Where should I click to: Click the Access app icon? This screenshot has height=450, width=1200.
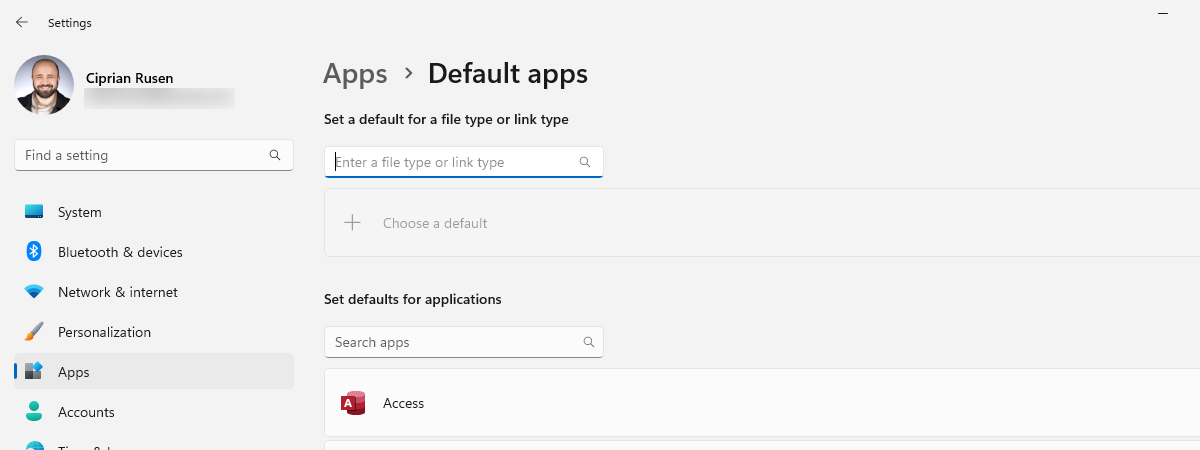[x=353, y=403]
